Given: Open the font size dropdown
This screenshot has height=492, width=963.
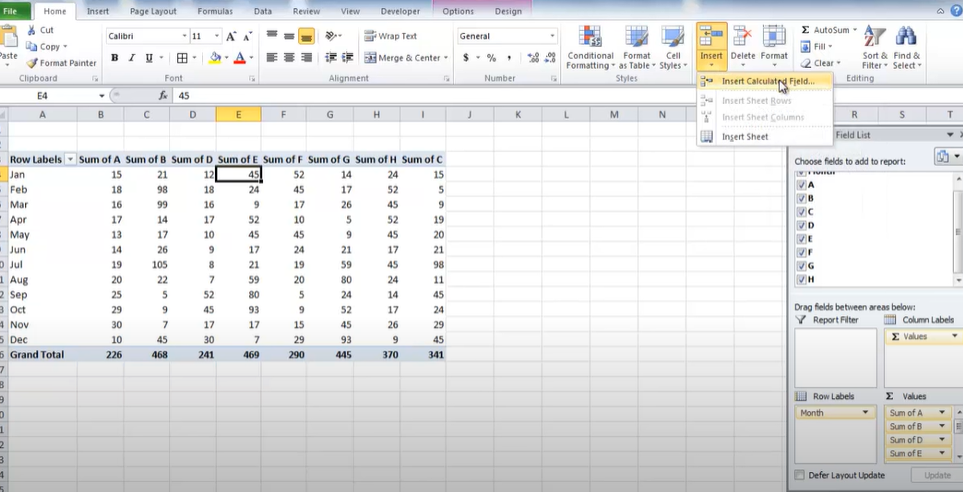Looking at the screenshot, I should click(x=216, y=36).
